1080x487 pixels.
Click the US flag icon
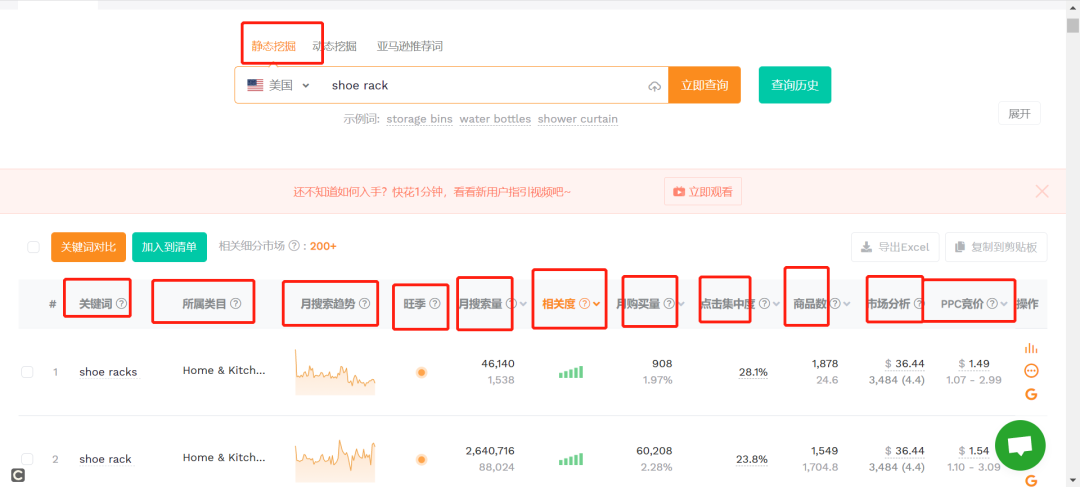[x=256, y=85]
